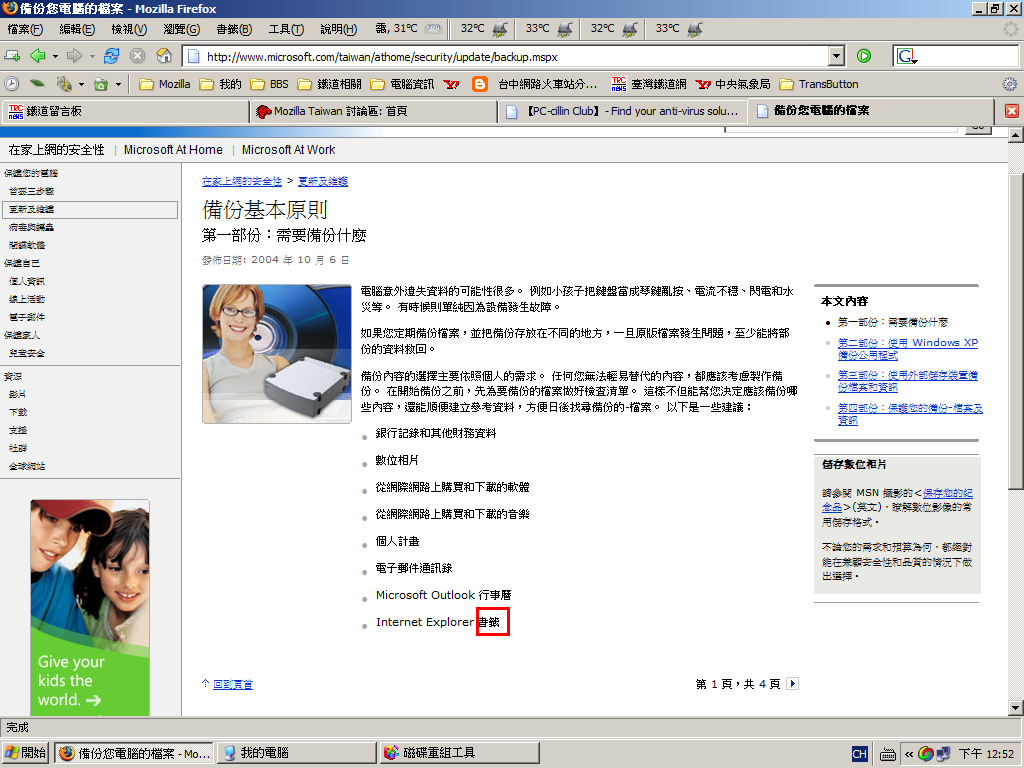The image size is (1024, 768).
Task: Switch to the PC-cillin Club tab
Action: coord(622,111)
